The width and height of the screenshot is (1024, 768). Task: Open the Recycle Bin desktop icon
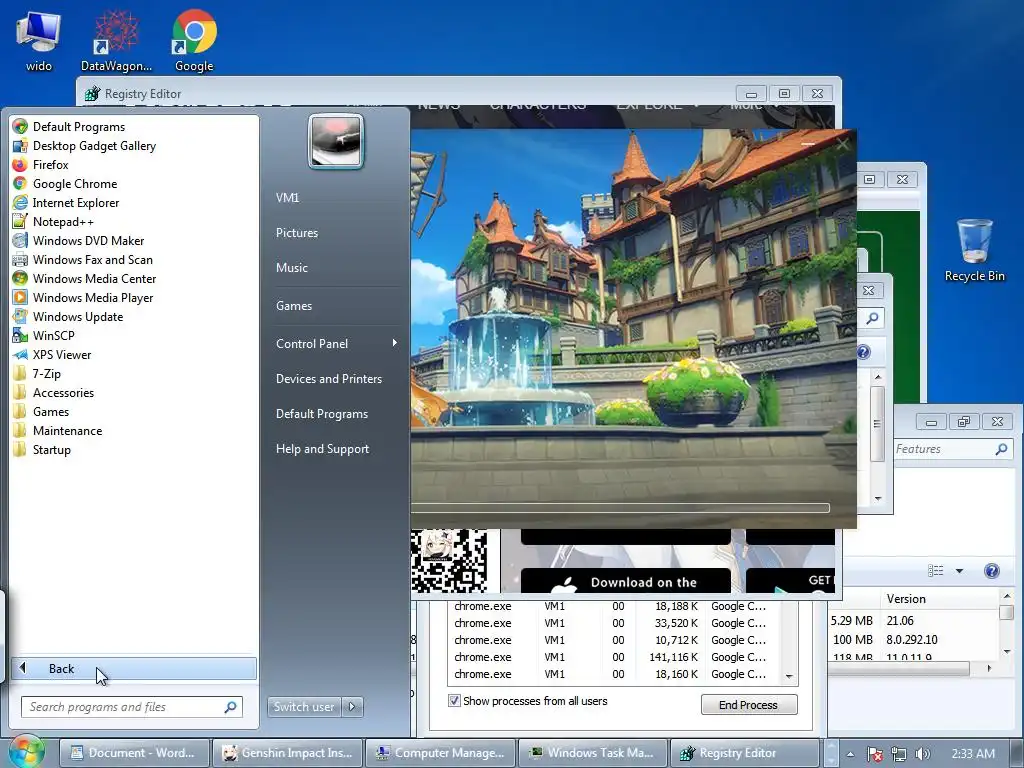point(974,251)
